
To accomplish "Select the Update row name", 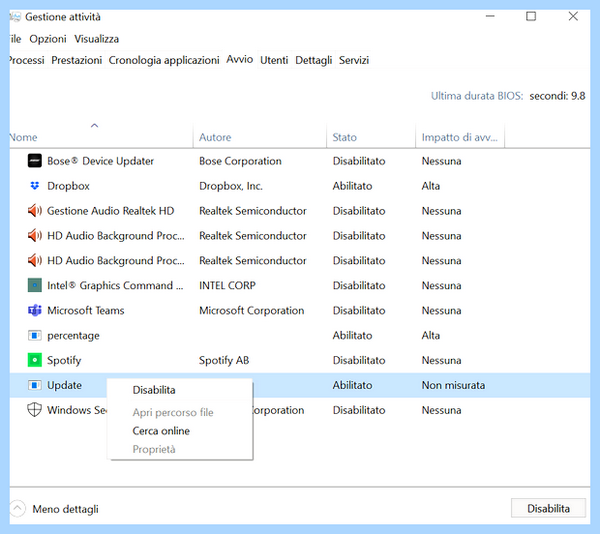I will click(x=64, y=385).
